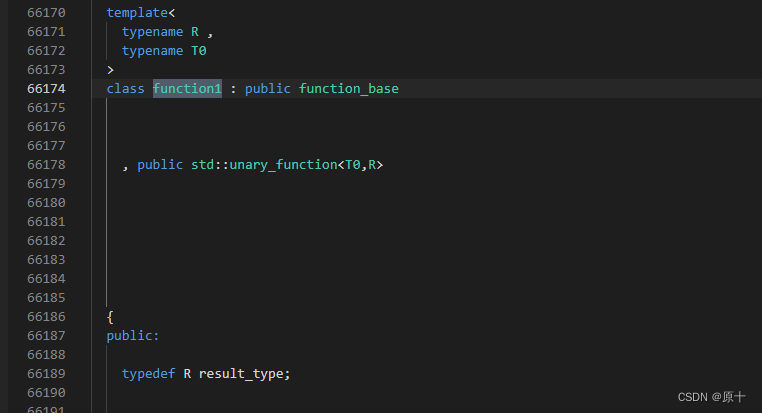The width and height of the screenshot is (762, 413).
Task: Click the 'std' namespace on line 66178
Action: click(203, 165)
